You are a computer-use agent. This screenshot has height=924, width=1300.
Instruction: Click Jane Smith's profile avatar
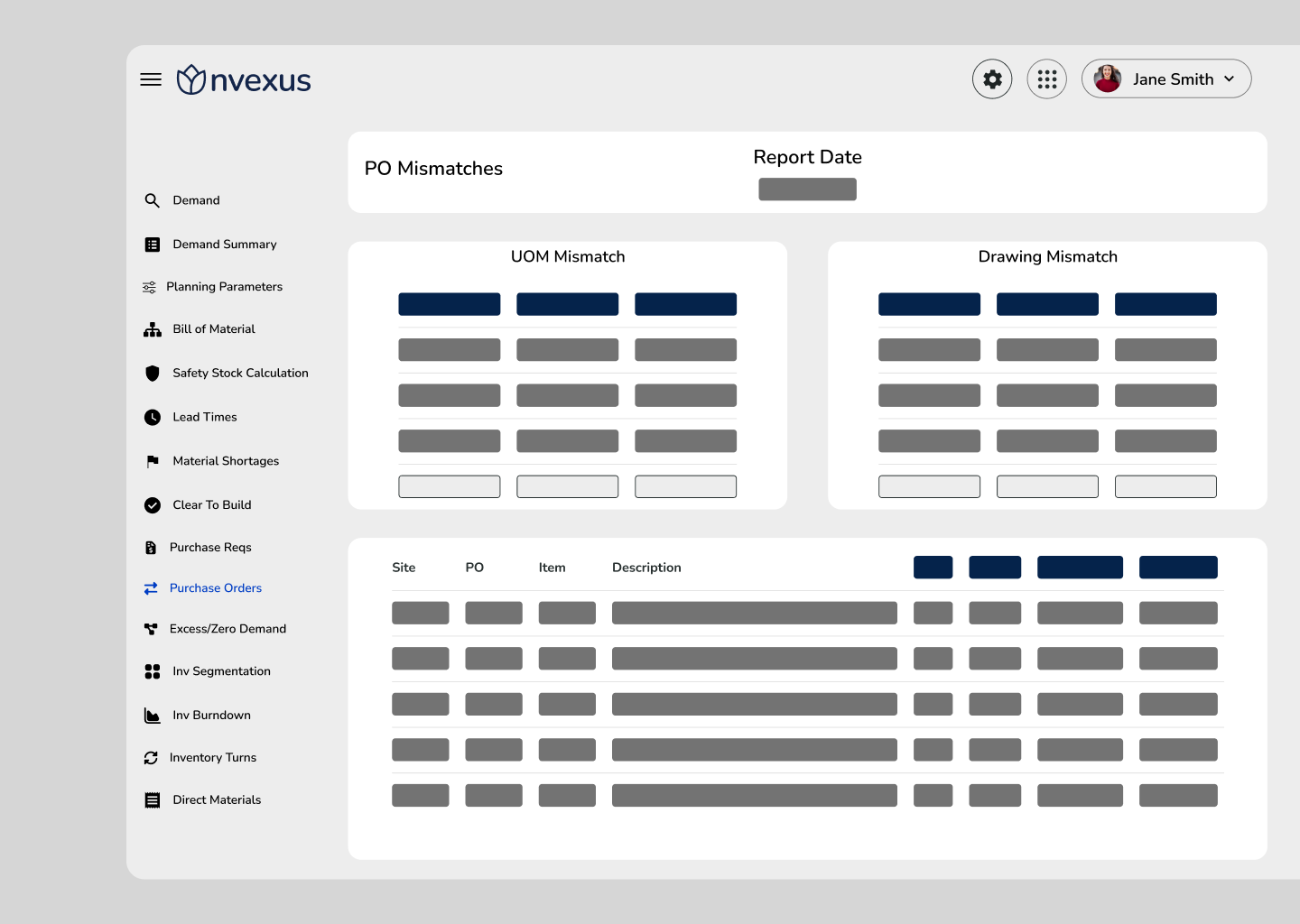pos(1108,79)
